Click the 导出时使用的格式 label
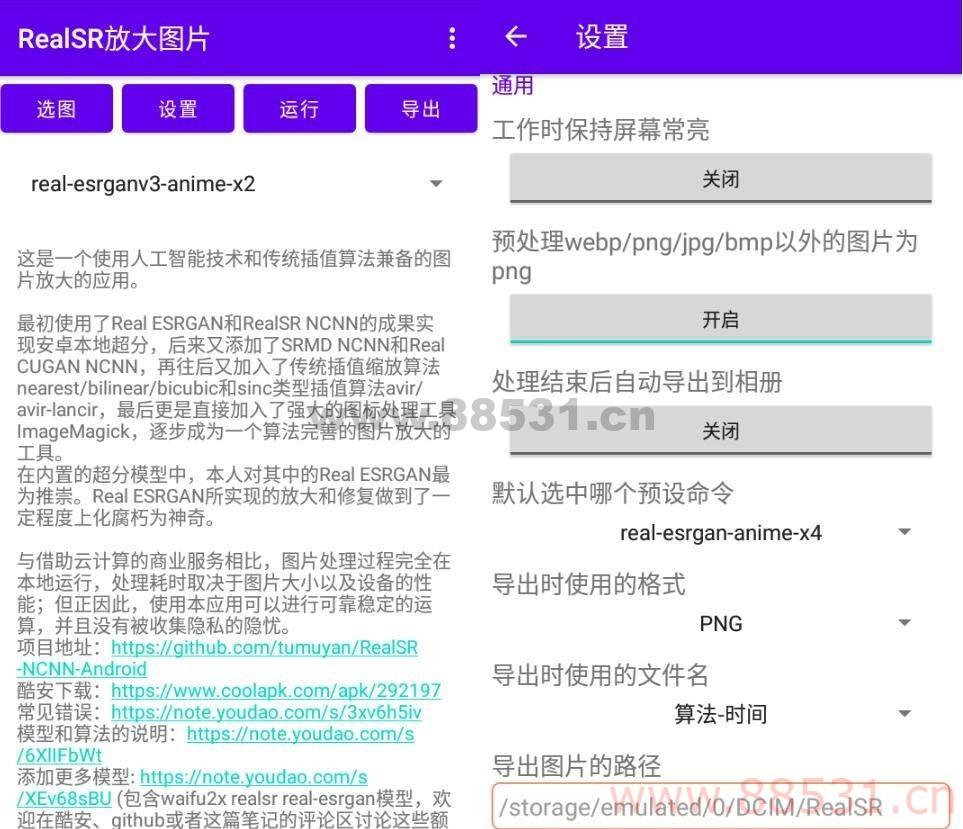Viewport: 963px width, 829px height. click(x=588, y=583)
